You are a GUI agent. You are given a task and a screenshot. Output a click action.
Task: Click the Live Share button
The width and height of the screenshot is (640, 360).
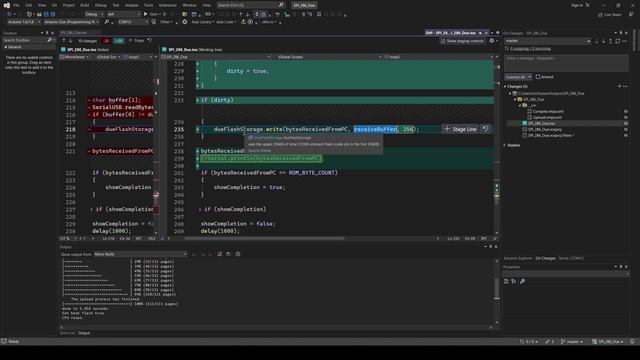[x=610, y=14]
